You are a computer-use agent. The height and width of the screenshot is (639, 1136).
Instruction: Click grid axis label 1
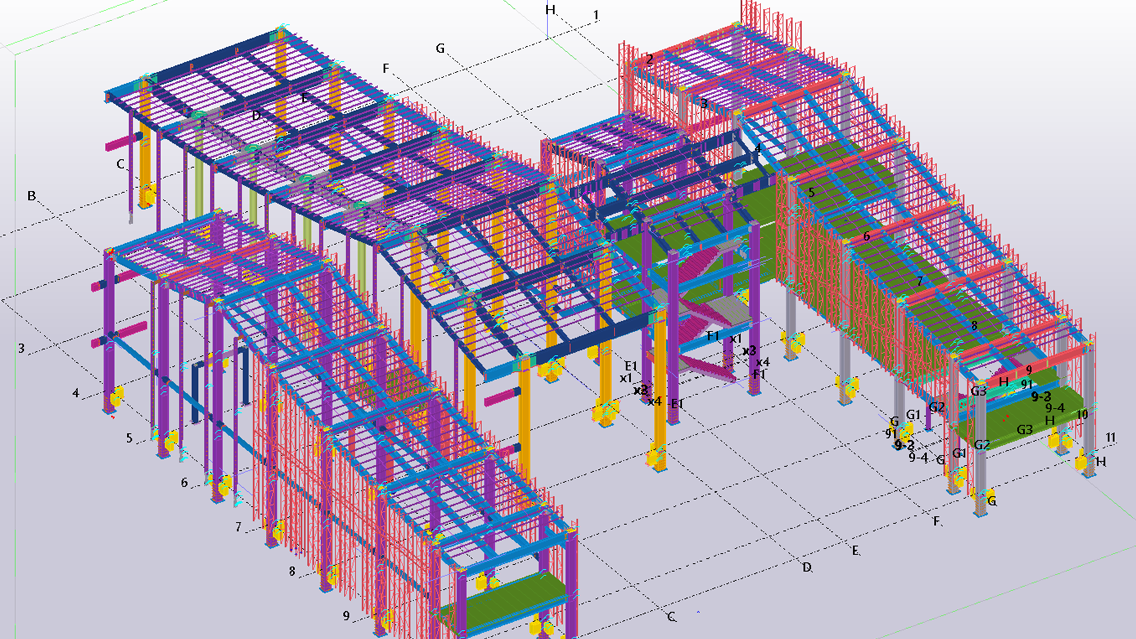point(596,15)
